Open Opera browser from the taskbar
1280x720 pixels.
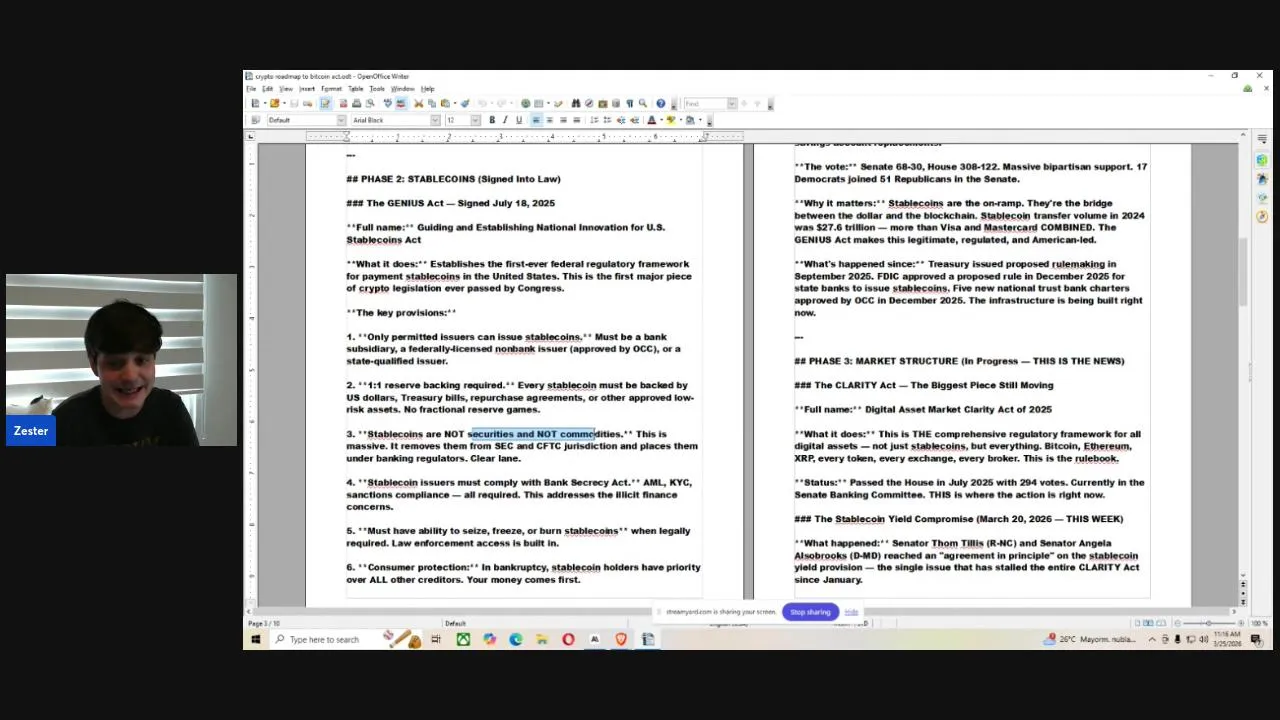[568, 639]
